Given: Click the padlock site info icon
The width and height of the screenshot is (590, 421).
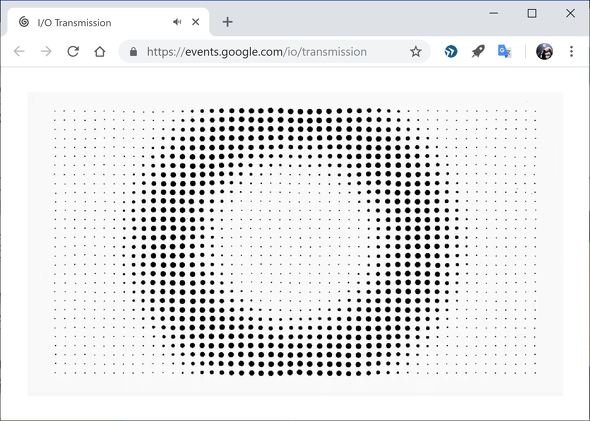Looking at the screenshot, I should tap(133, 52).
